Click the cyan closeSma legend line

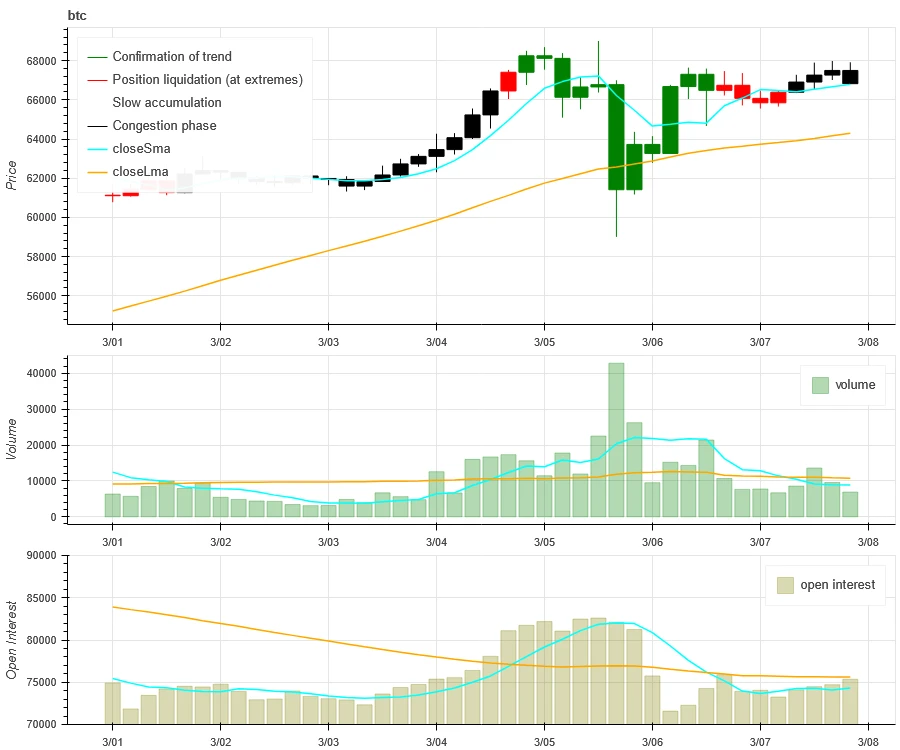[x=97, y=149]
